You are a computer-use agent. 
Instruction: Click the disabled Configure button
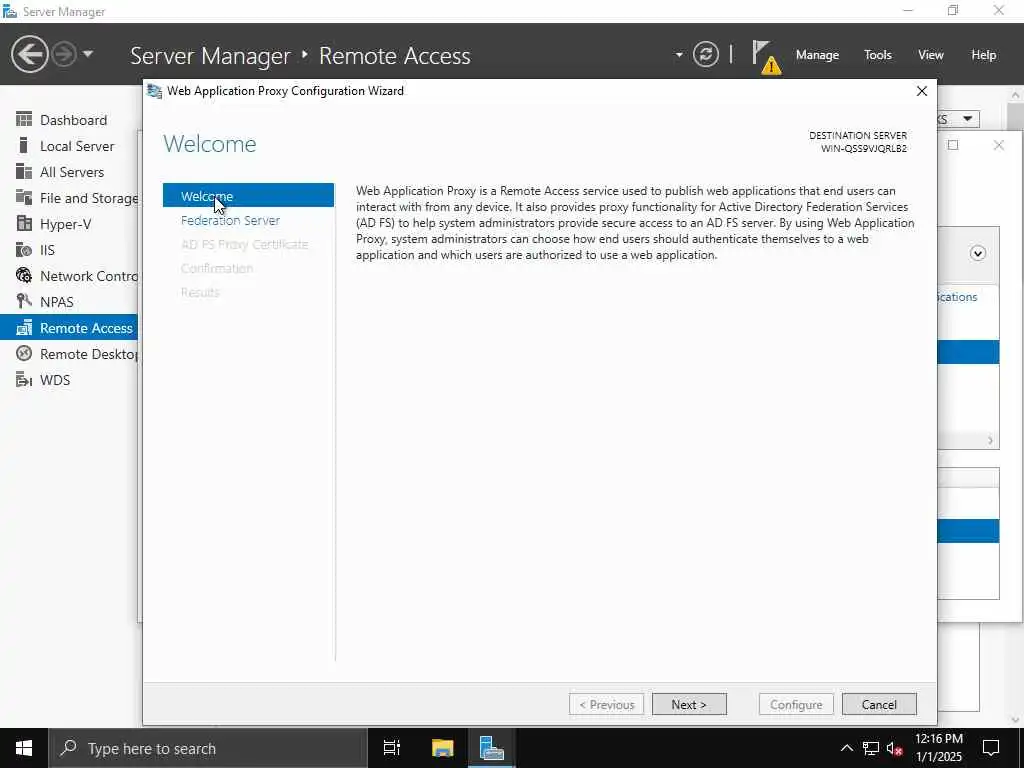coord(796,704)
